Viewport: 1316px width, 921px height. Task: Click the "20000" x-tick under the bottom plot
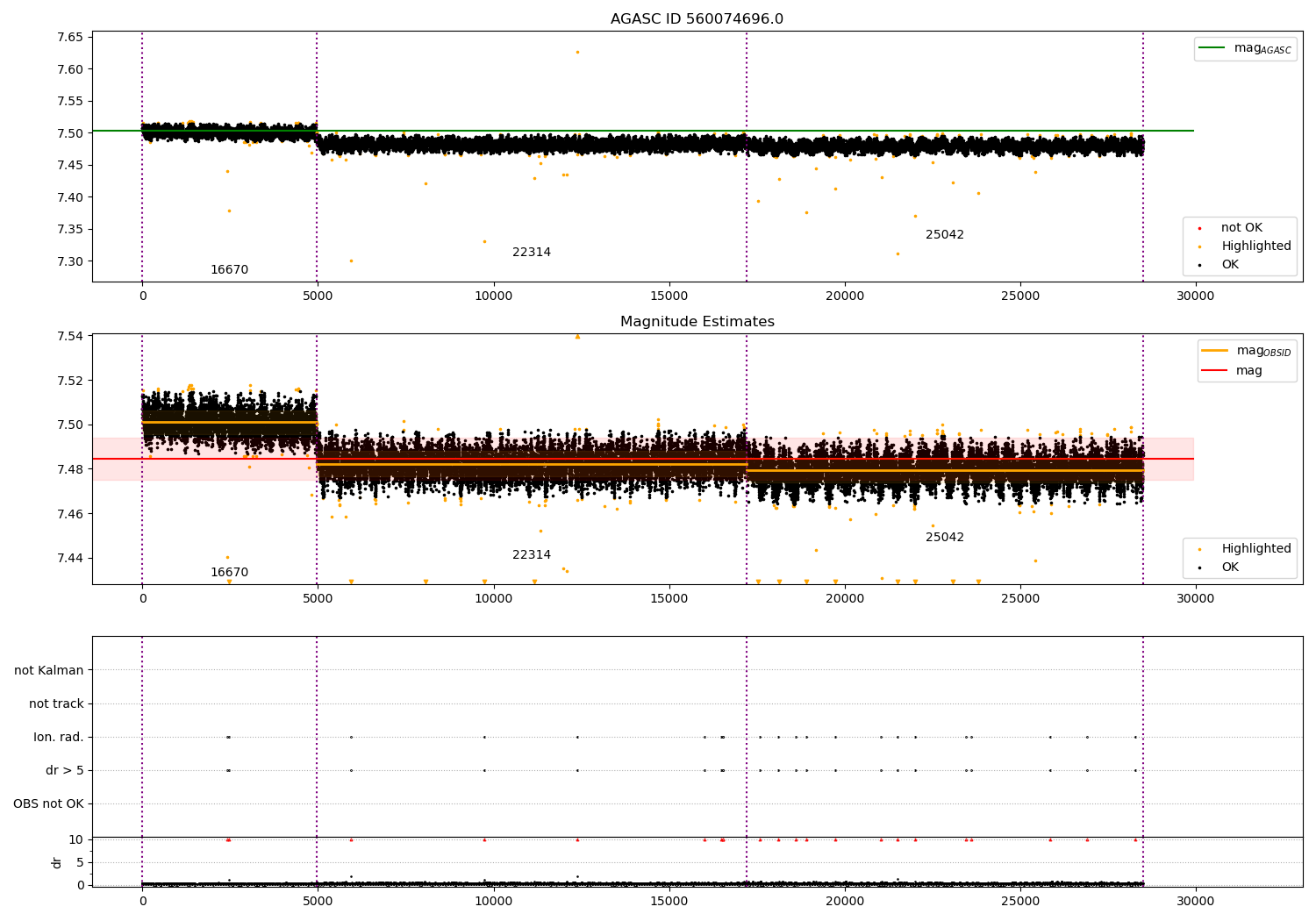(x=844, y=901)
